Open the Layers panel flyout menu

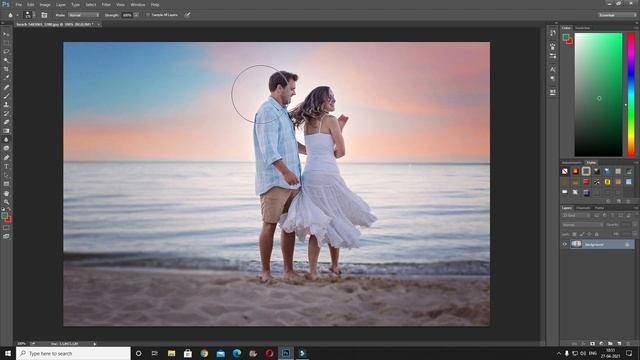pos(636,208)
